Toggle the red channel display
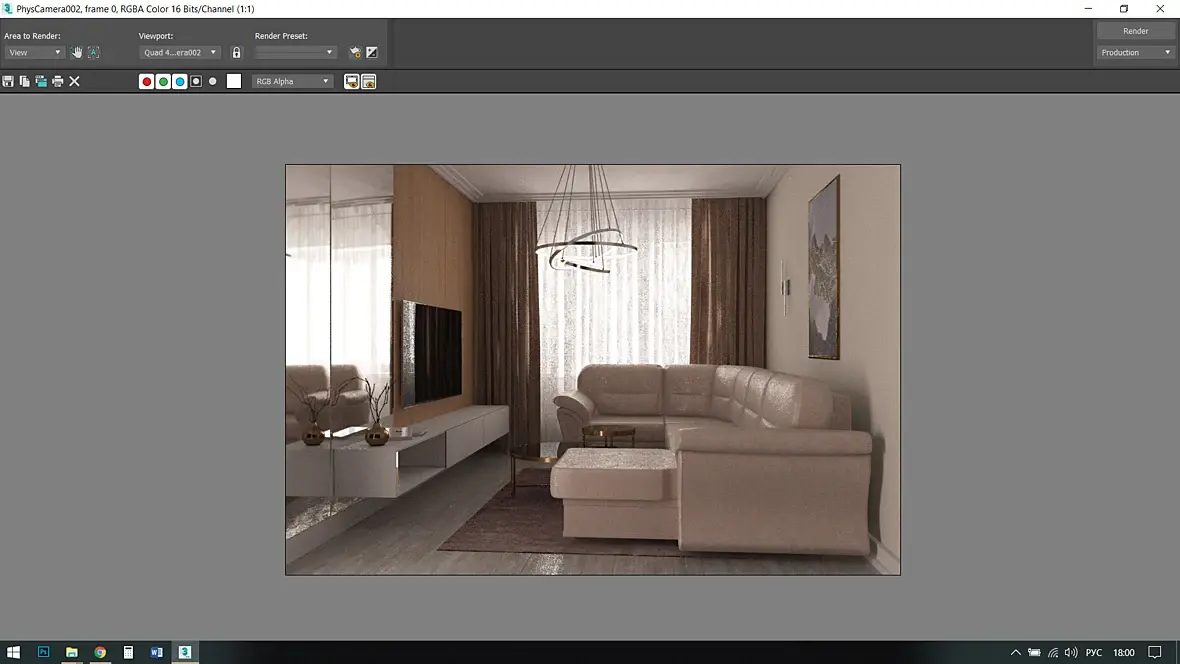The height and width of the screenshot is (664, 1180). pyautogui.click(x=147, y=81)
